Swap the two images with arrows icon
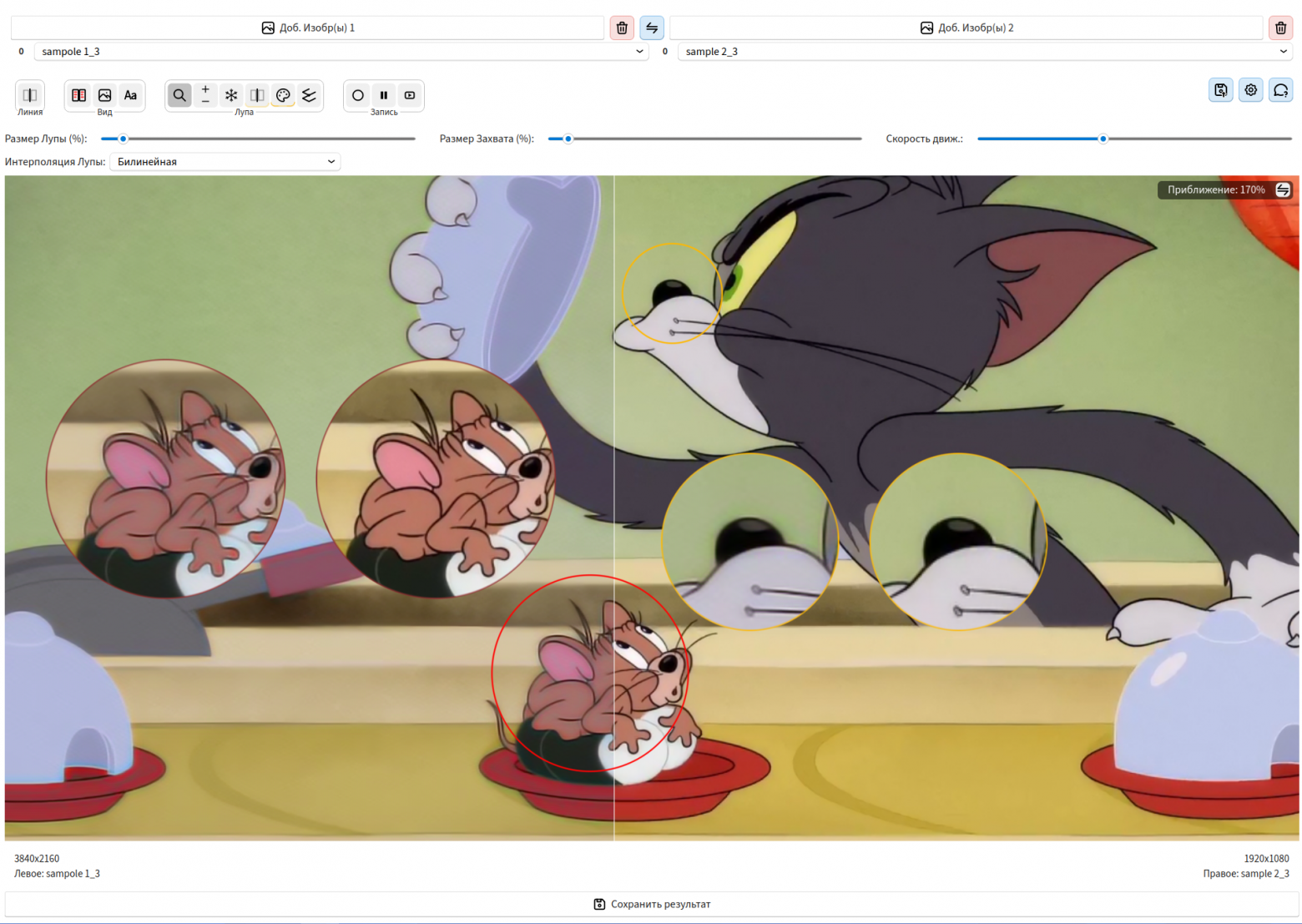 coord(652,28)
